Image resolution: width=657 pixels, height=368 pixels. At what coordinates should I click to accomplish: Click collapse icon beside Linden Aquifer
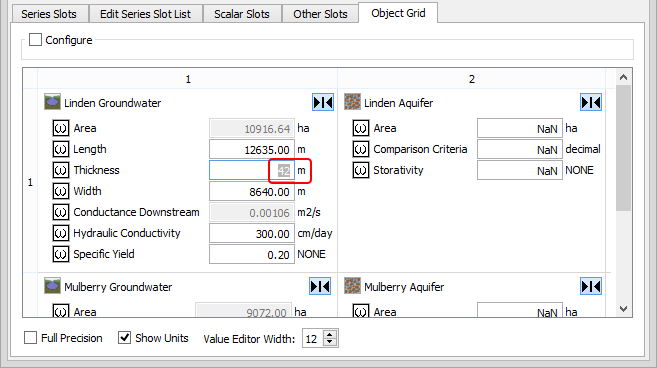click(591, 102)
